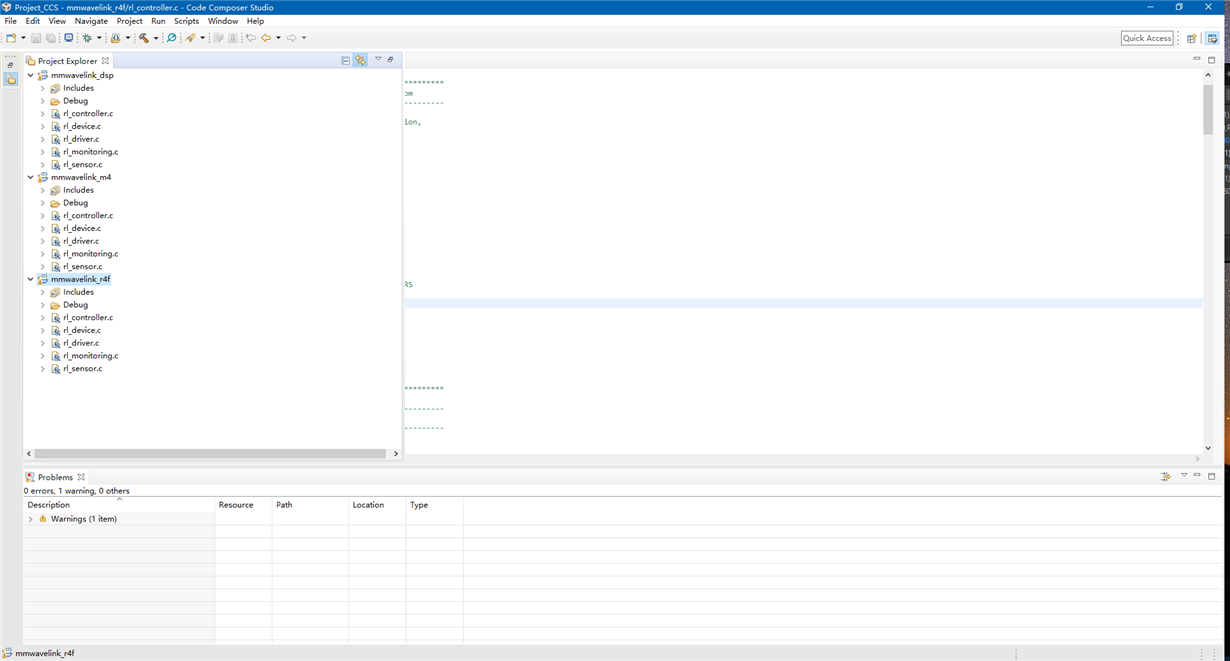This screenshot has width=1230, height=661.
Task: Select rl_driver.c under mmwavelink_dsp
Action: click(x=81, y=139)
